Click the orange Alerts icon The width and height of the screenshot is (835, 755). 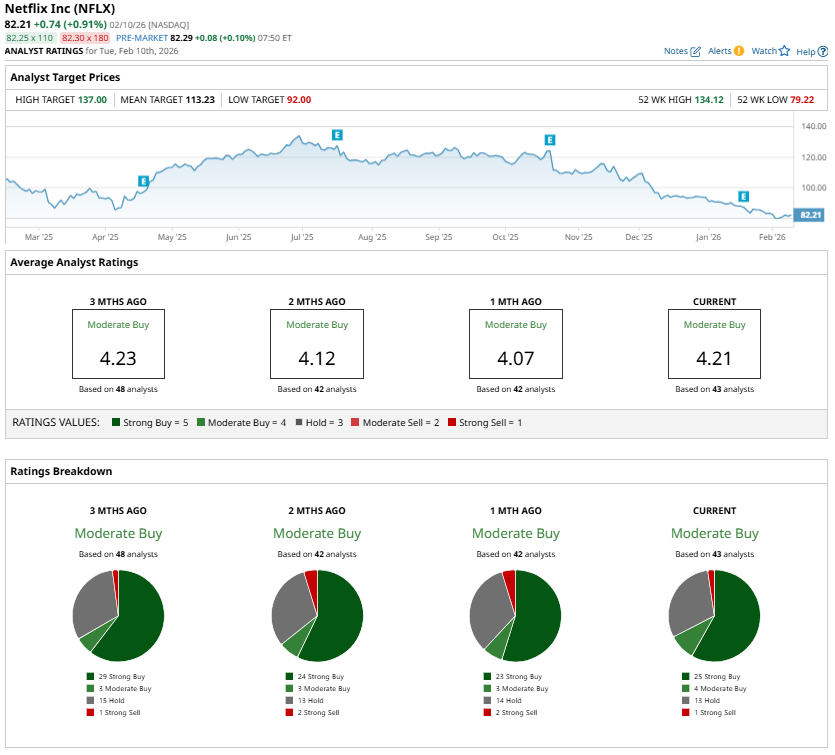pyautogui.click(x=738, y=51)
